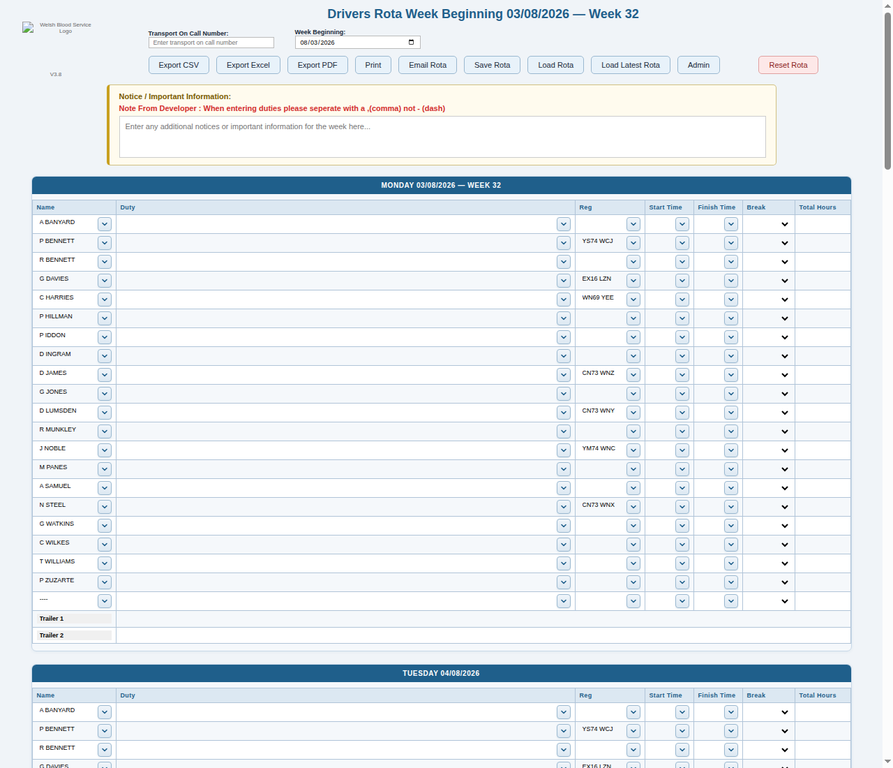893x768 pixels.
Task: Focus the Transport On Call Number field
Action: pos(211,43)
